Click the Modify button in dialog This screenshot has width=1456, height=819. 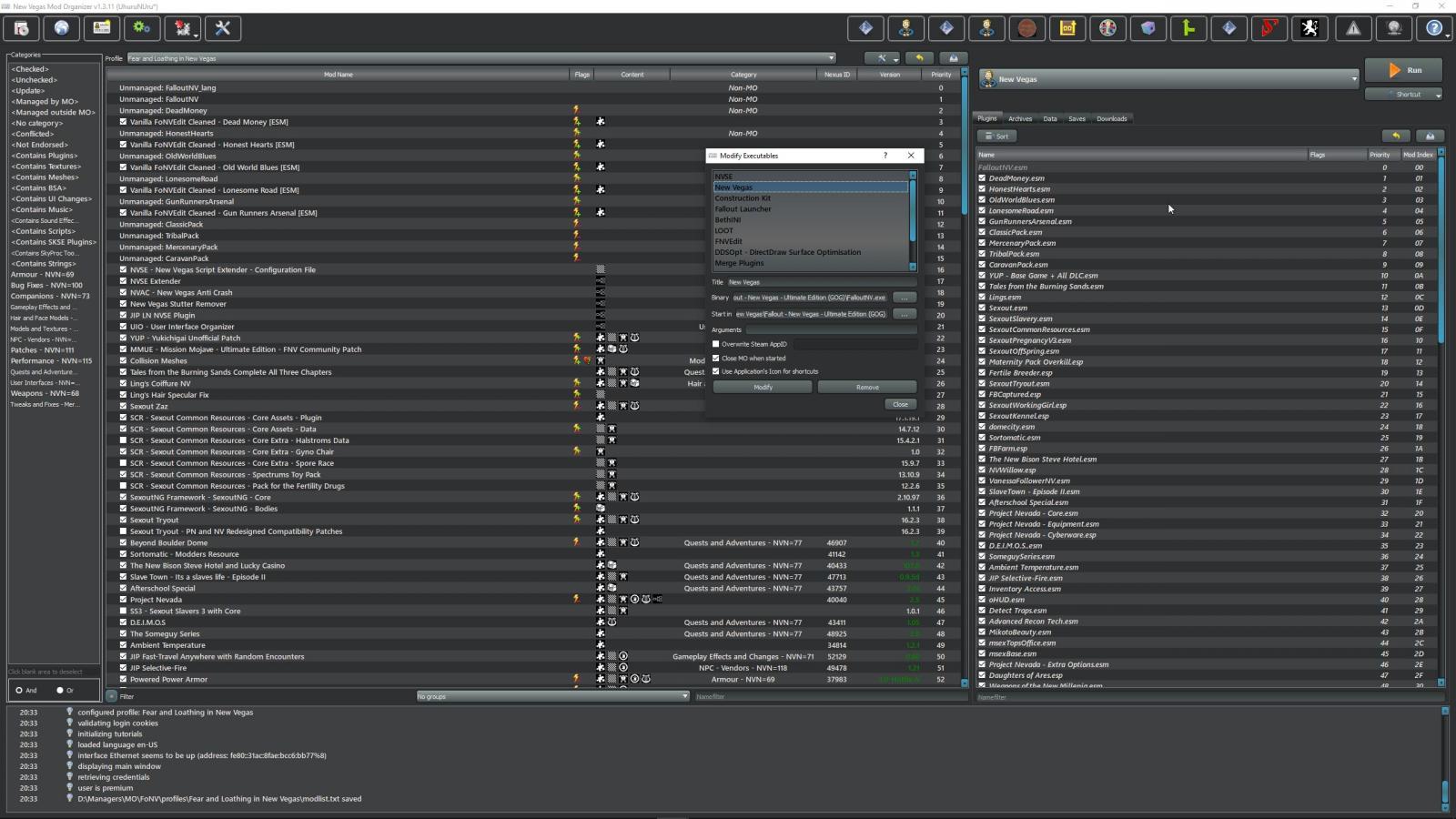point(763,387)
